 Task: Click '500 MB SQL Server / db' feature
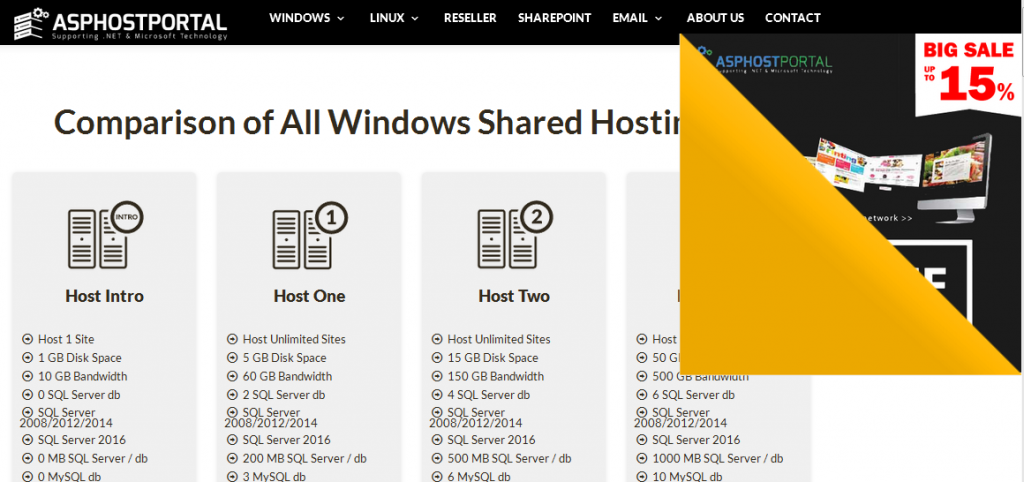pos(509,458)
